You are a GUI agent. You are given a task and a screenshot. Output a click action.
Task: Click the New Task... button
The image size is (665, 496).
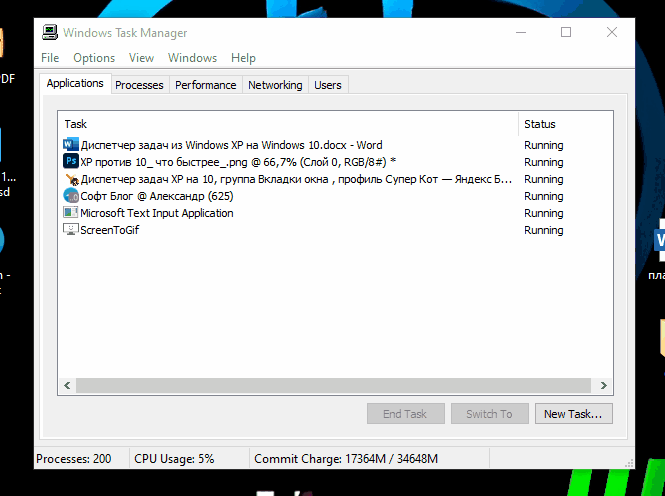573,414
